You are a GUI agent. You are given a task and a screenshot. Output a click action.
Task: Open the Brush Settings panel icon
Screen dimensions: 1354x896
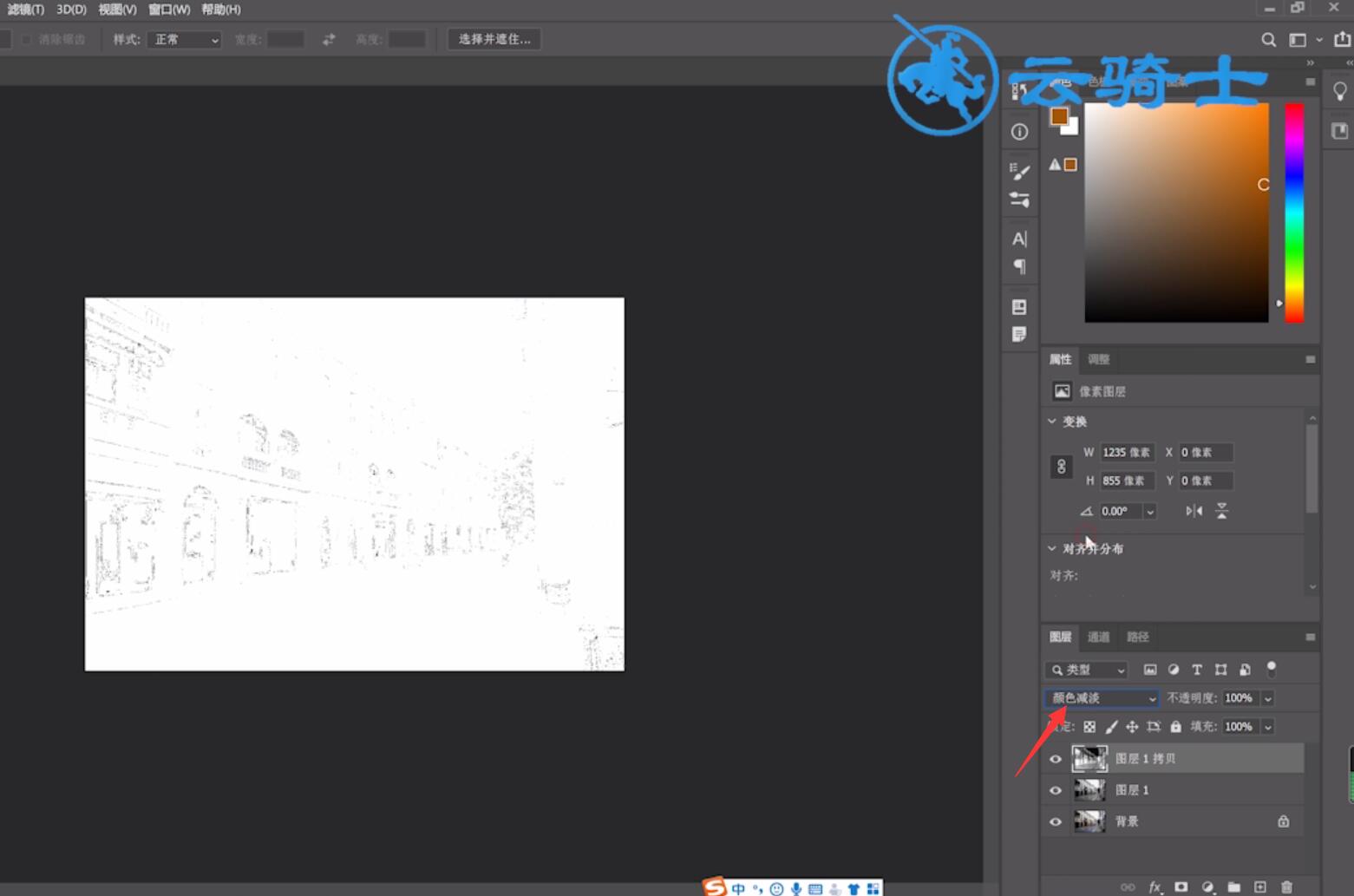click(x=1019, y=199)
